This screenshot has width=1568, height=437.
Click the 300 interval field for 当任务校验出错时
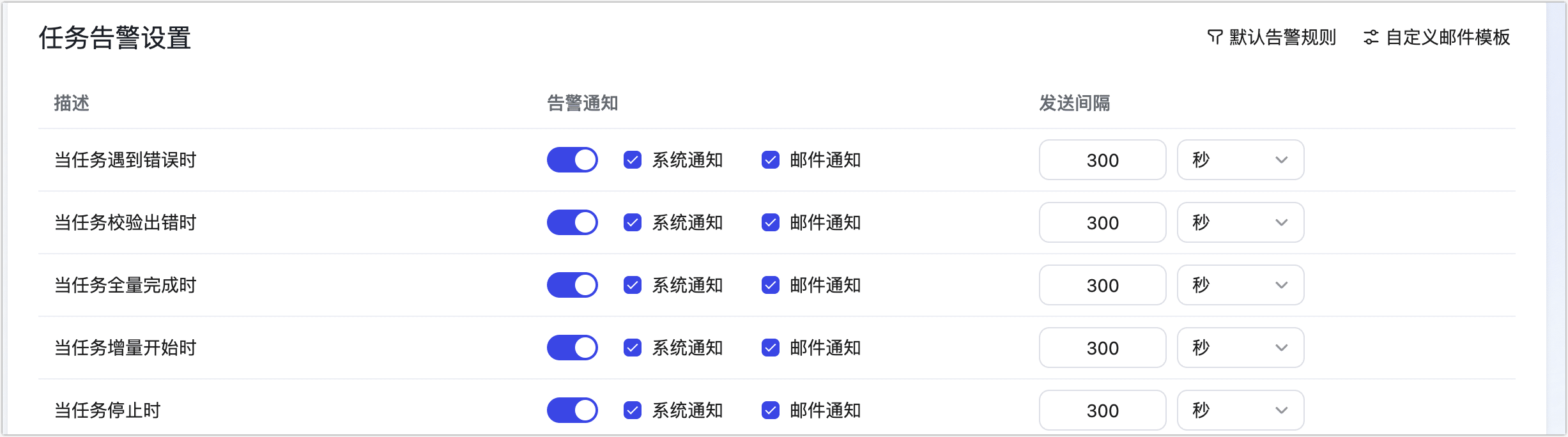[x=1102, y=222]
